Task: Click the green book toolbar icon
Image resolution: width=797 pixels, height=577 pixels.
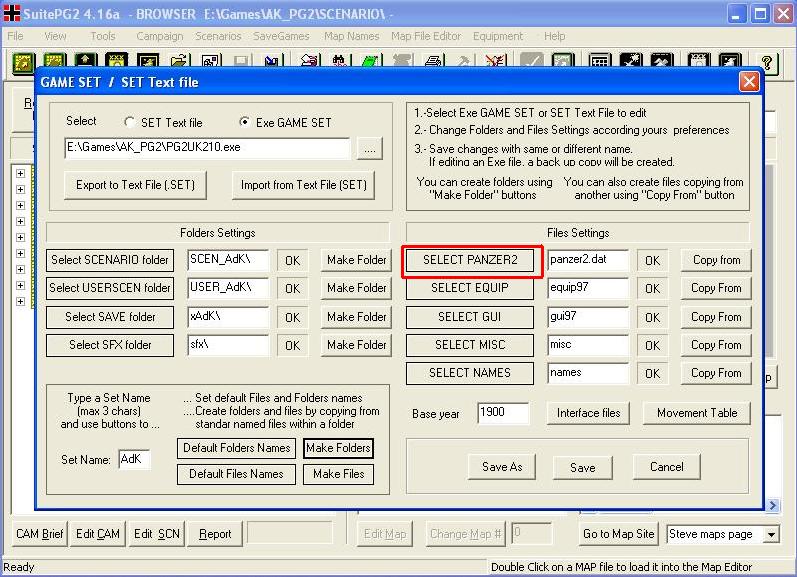Action: click(x=371, y=62)
